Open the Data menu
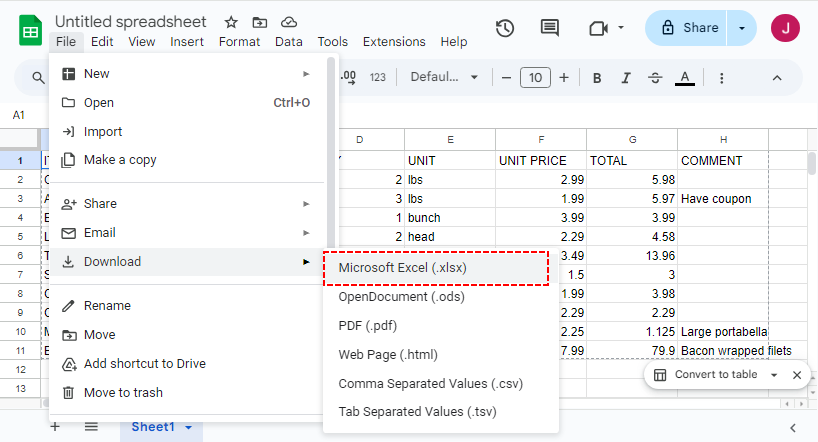 [288, 42]
